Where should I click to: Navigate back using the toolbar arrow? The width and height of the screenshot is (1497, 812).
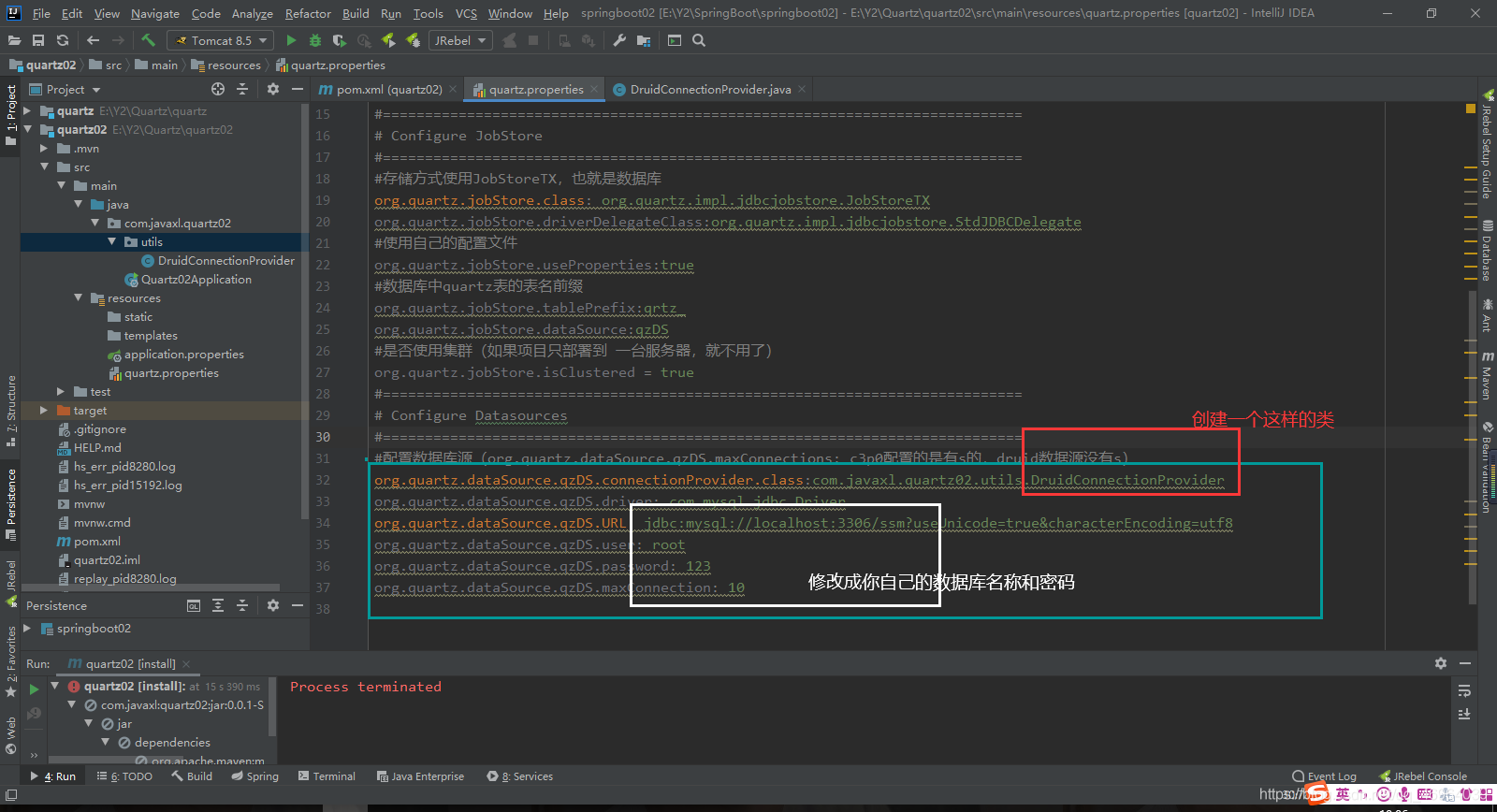click(x=93, y=40)
